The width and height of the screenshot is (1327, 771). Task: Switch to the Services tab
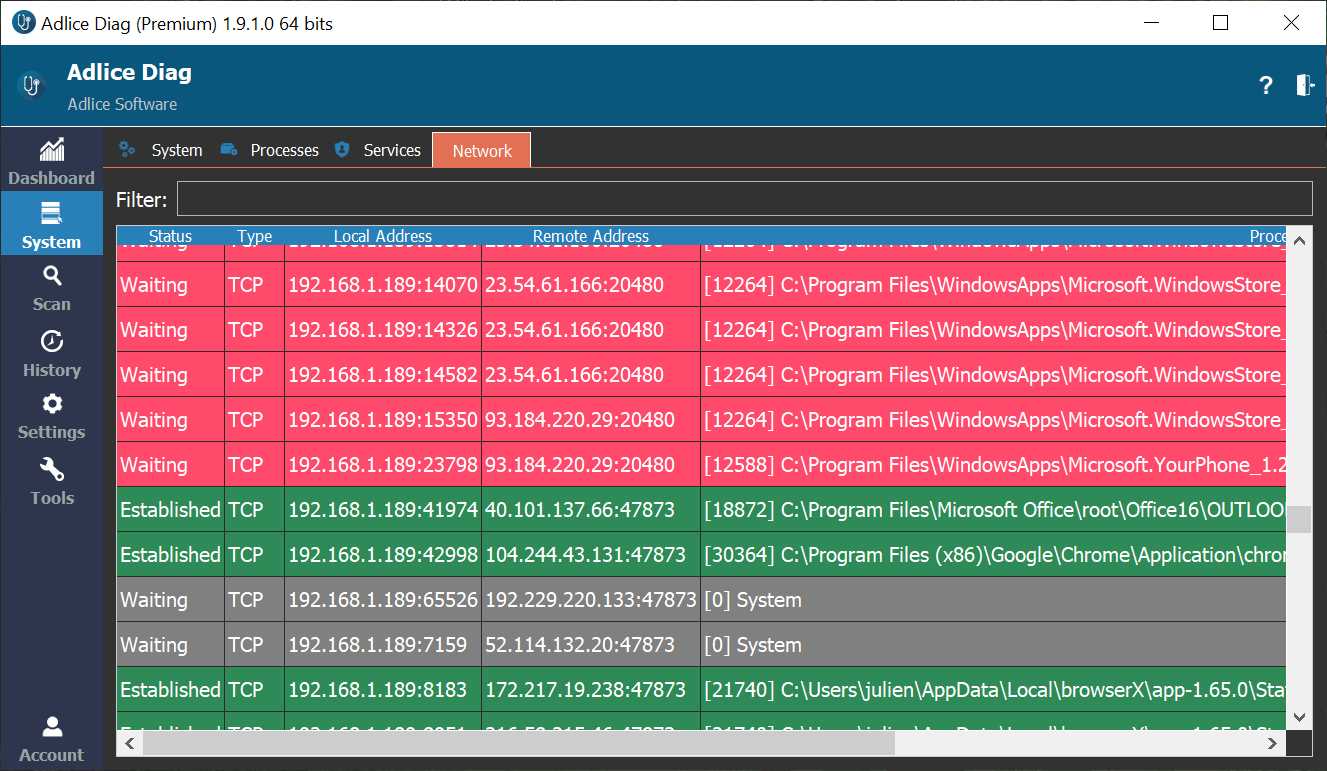[x=391, y=151]
